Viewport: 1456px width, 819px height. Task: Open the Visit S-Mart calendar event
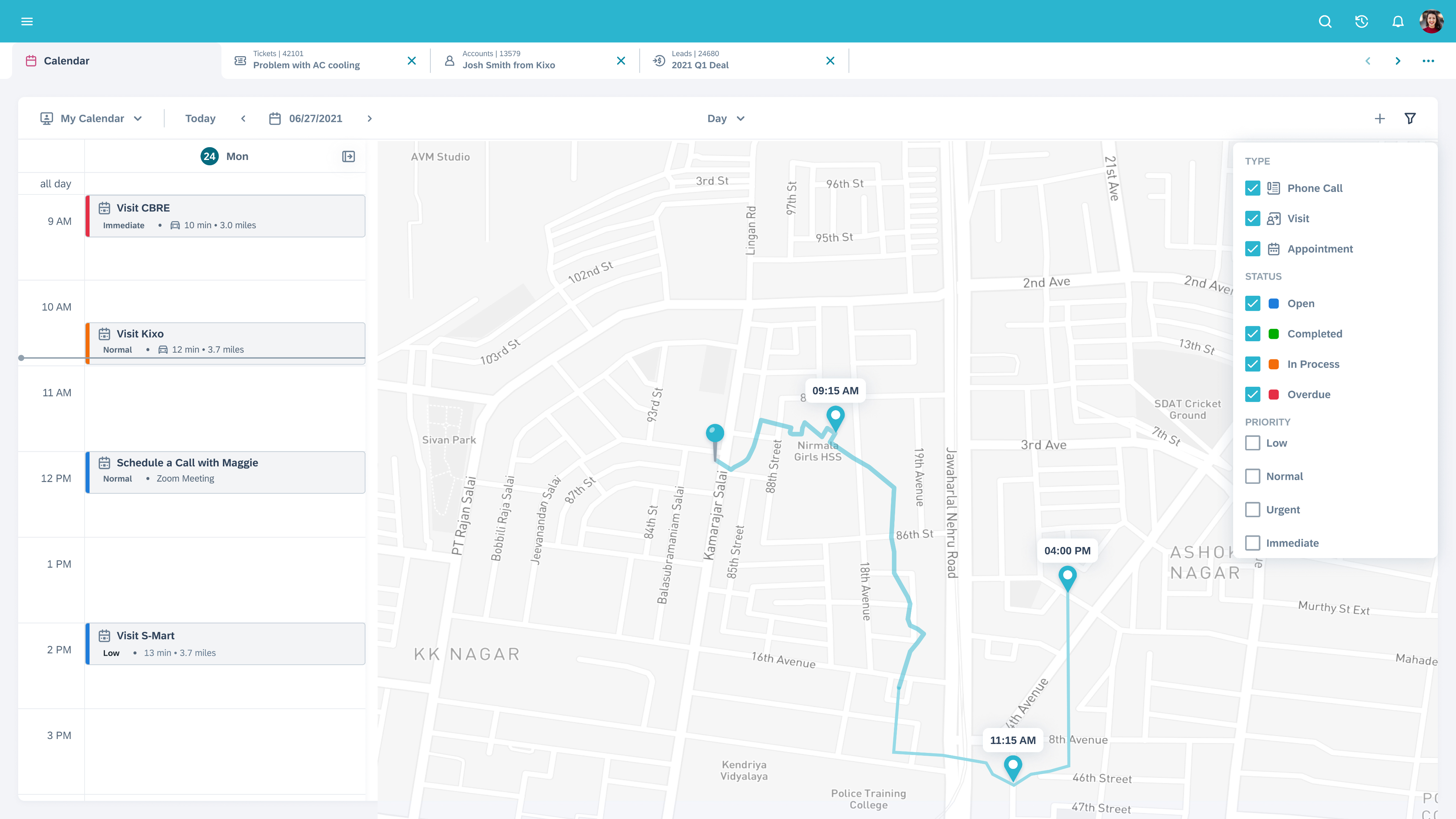[x=225, y=643]
